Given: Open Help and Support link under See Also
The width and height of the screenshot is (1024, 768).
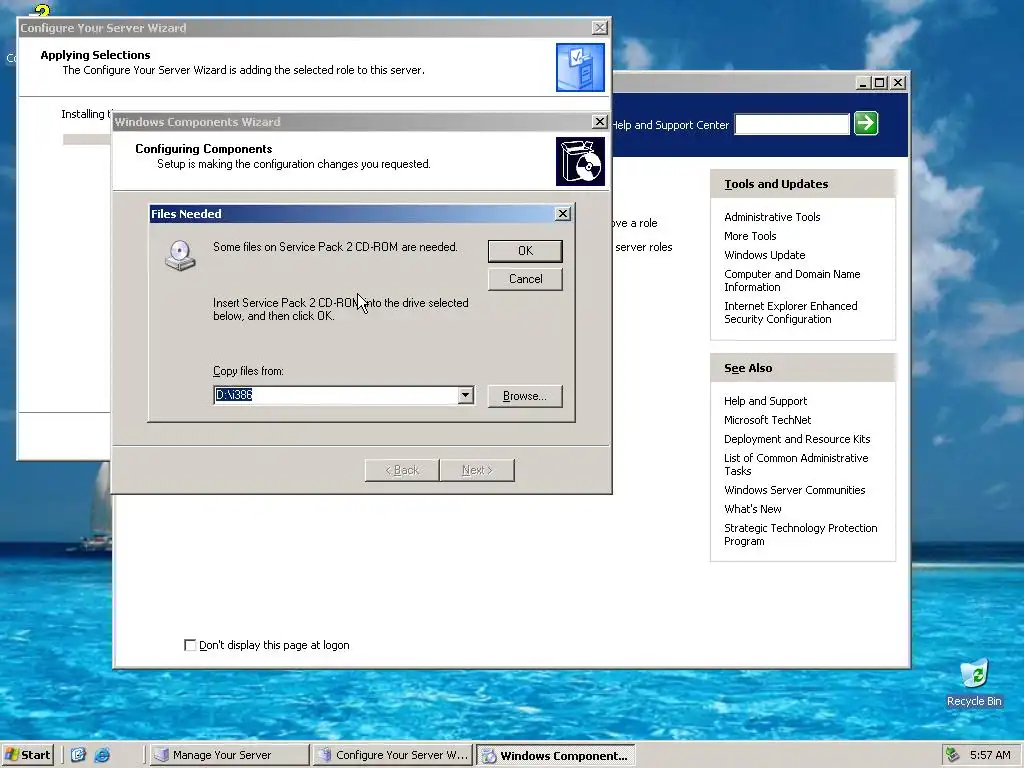Looking at the screenshot, I should (x=765, y=401).
